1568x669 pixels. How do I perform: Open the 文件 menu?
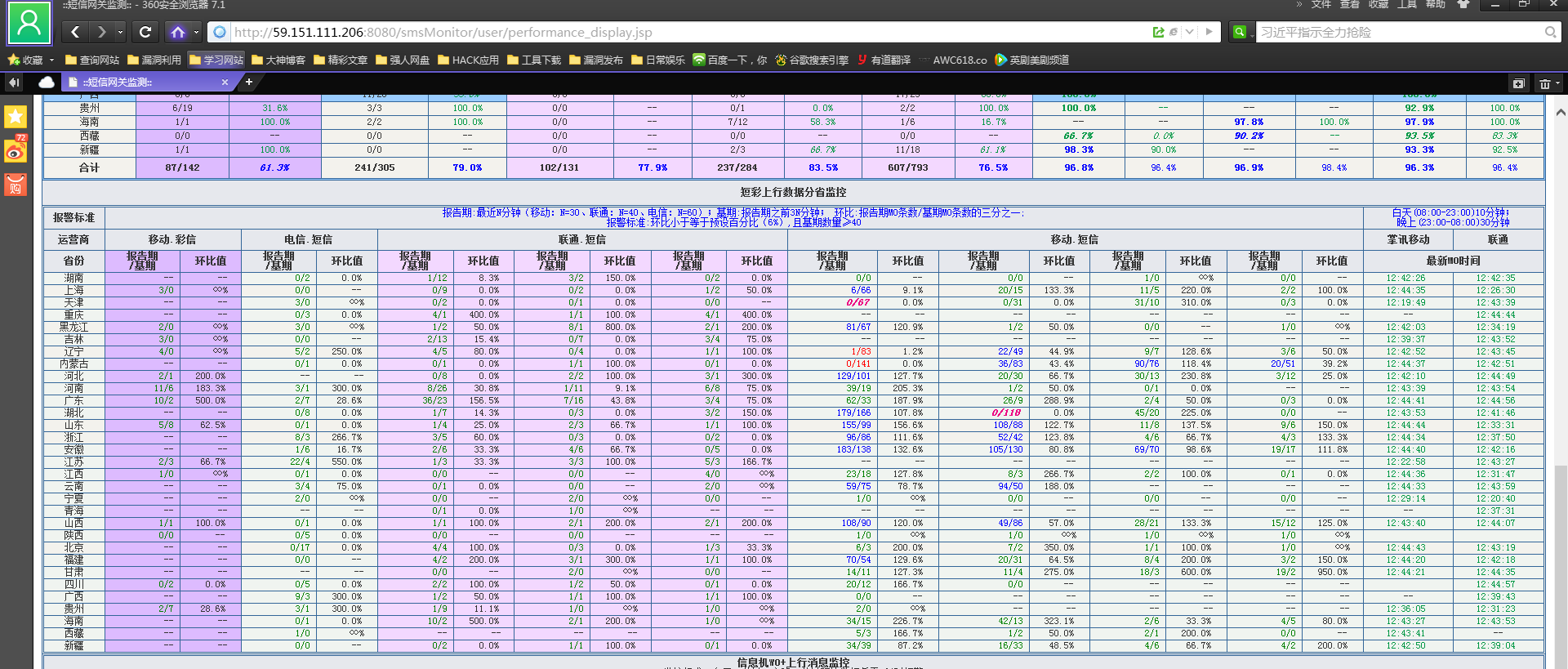pyautogui.click(x=1321, y=5)
